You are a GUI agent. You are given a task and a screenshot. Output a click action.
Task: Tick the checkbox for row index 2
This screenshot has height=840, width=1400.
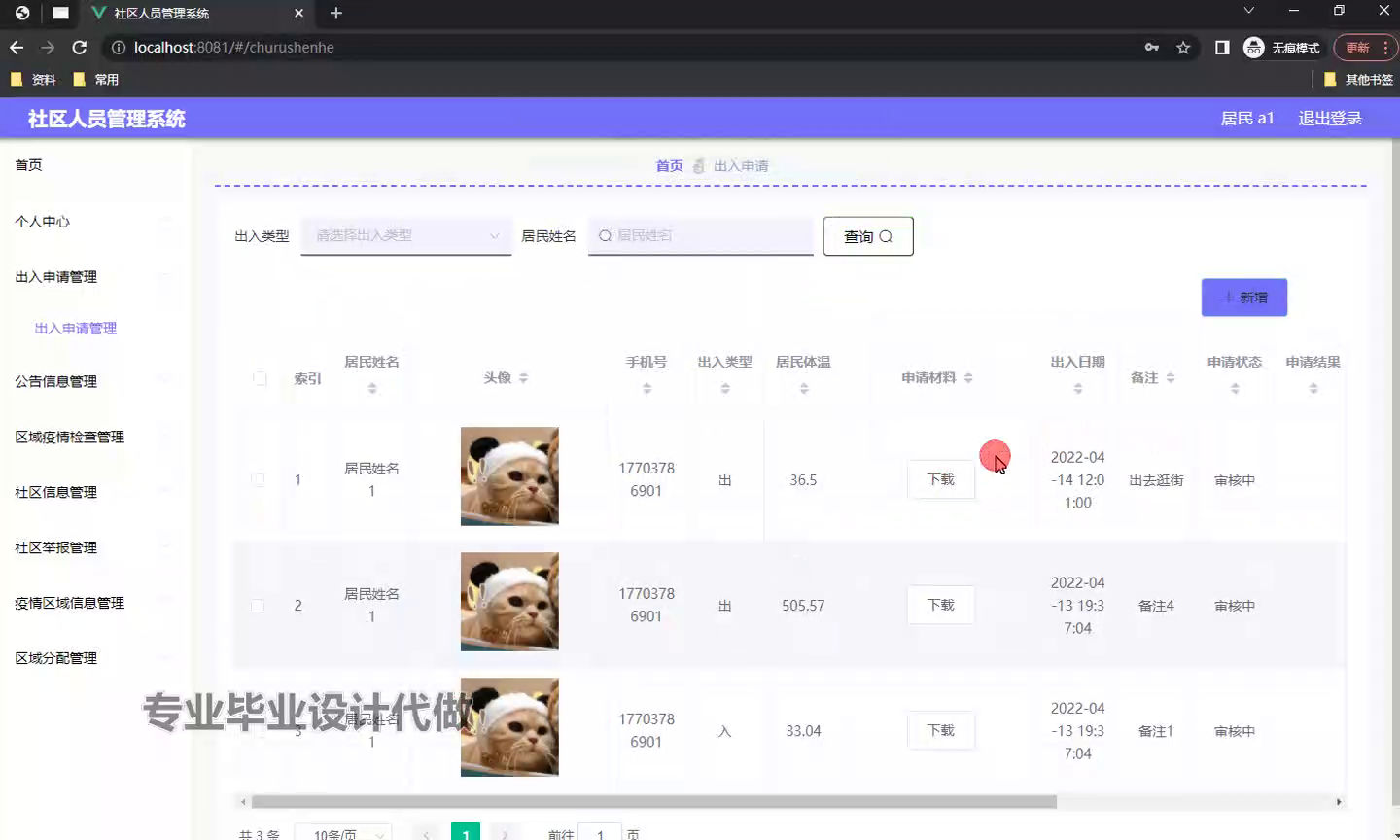pyautogui.click(x=258, y=606)
